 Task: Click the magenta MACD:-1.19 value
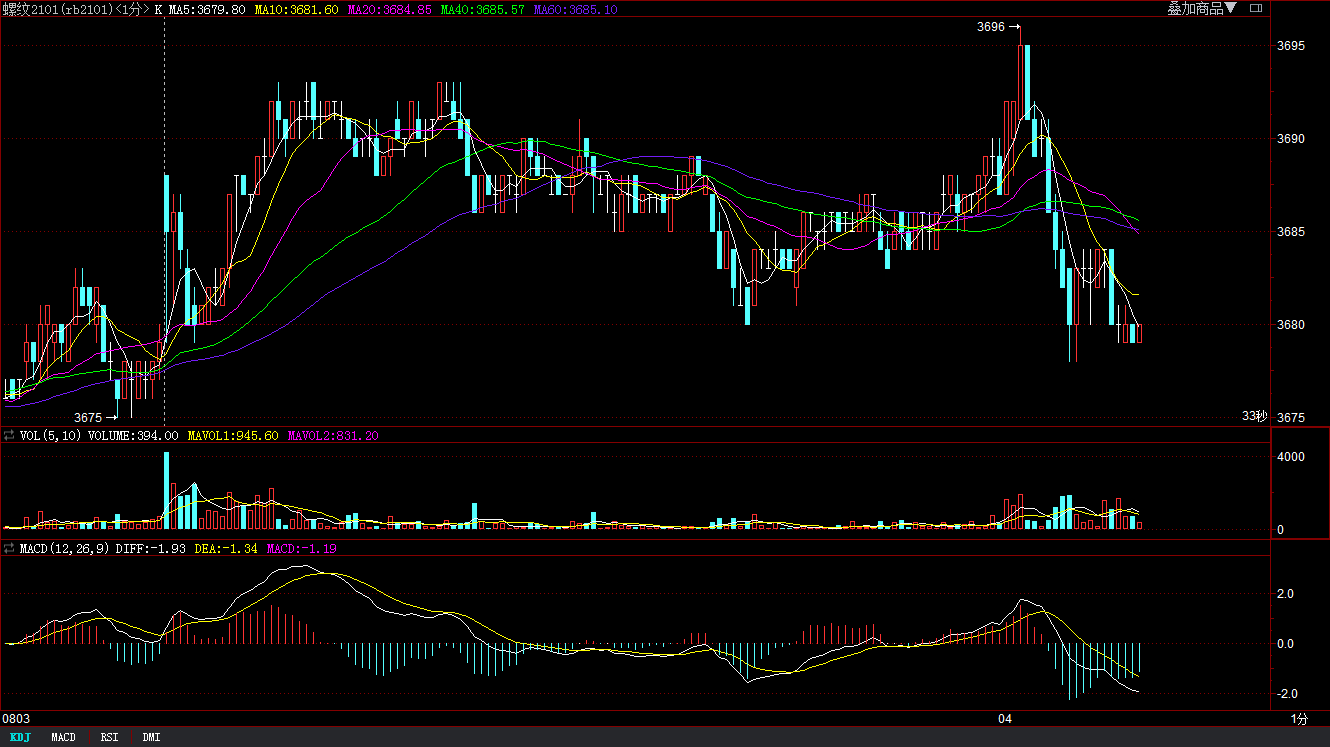tap(301, 549)
